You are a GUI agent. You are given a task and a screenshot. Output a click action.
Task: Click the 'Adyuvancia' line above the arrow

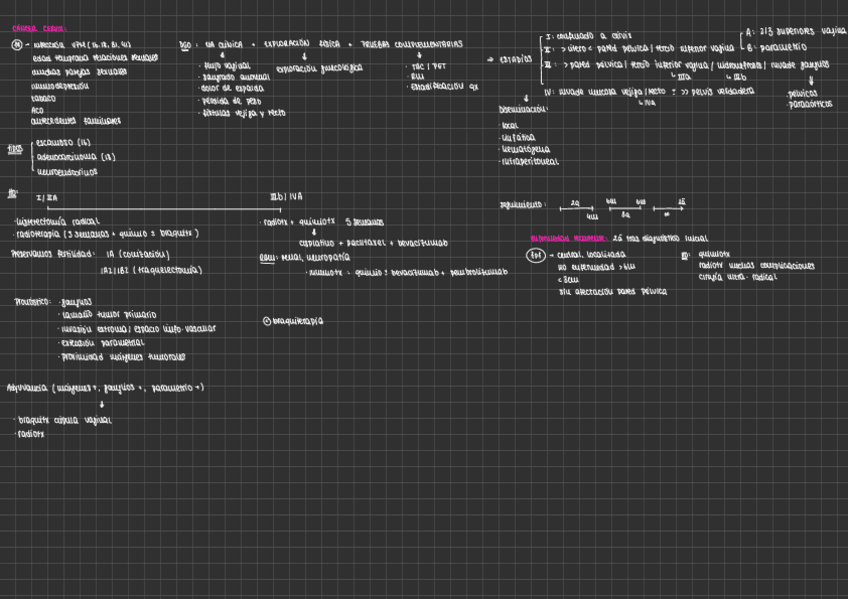tap(105, 387)
